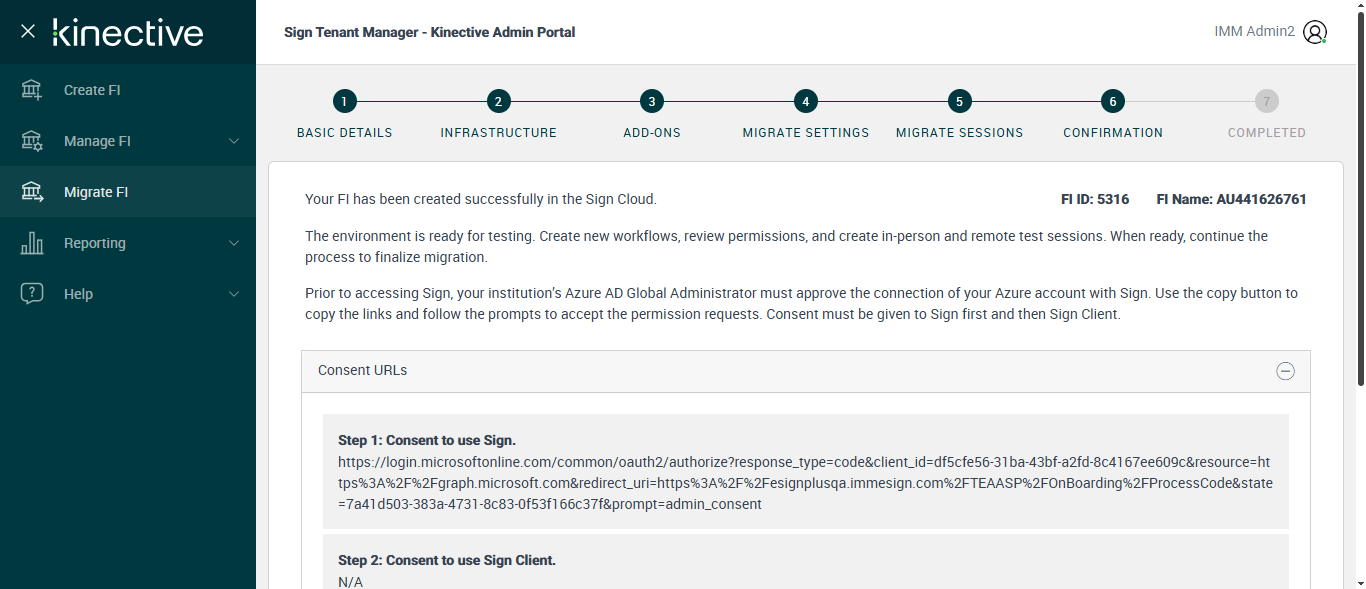1366x589 pixels.
Task: Expand the Reporting submenu chevron
Action: (x=234, y=243)
